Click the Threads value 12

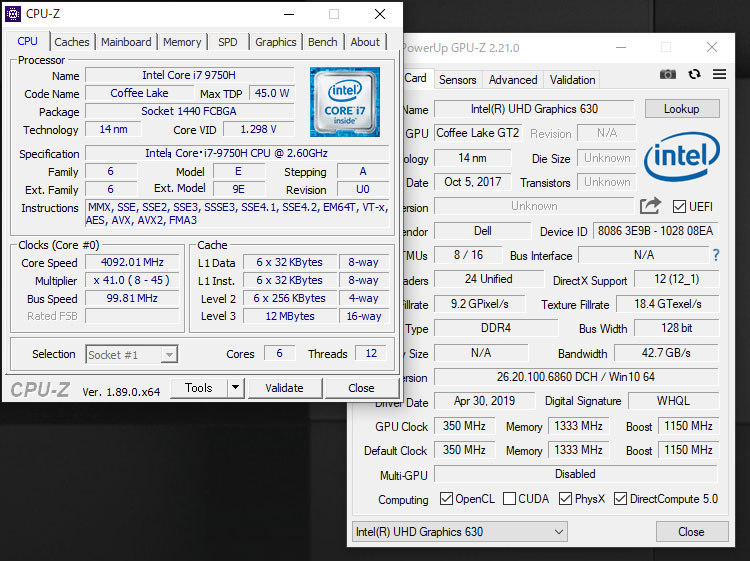coord(371,353)
